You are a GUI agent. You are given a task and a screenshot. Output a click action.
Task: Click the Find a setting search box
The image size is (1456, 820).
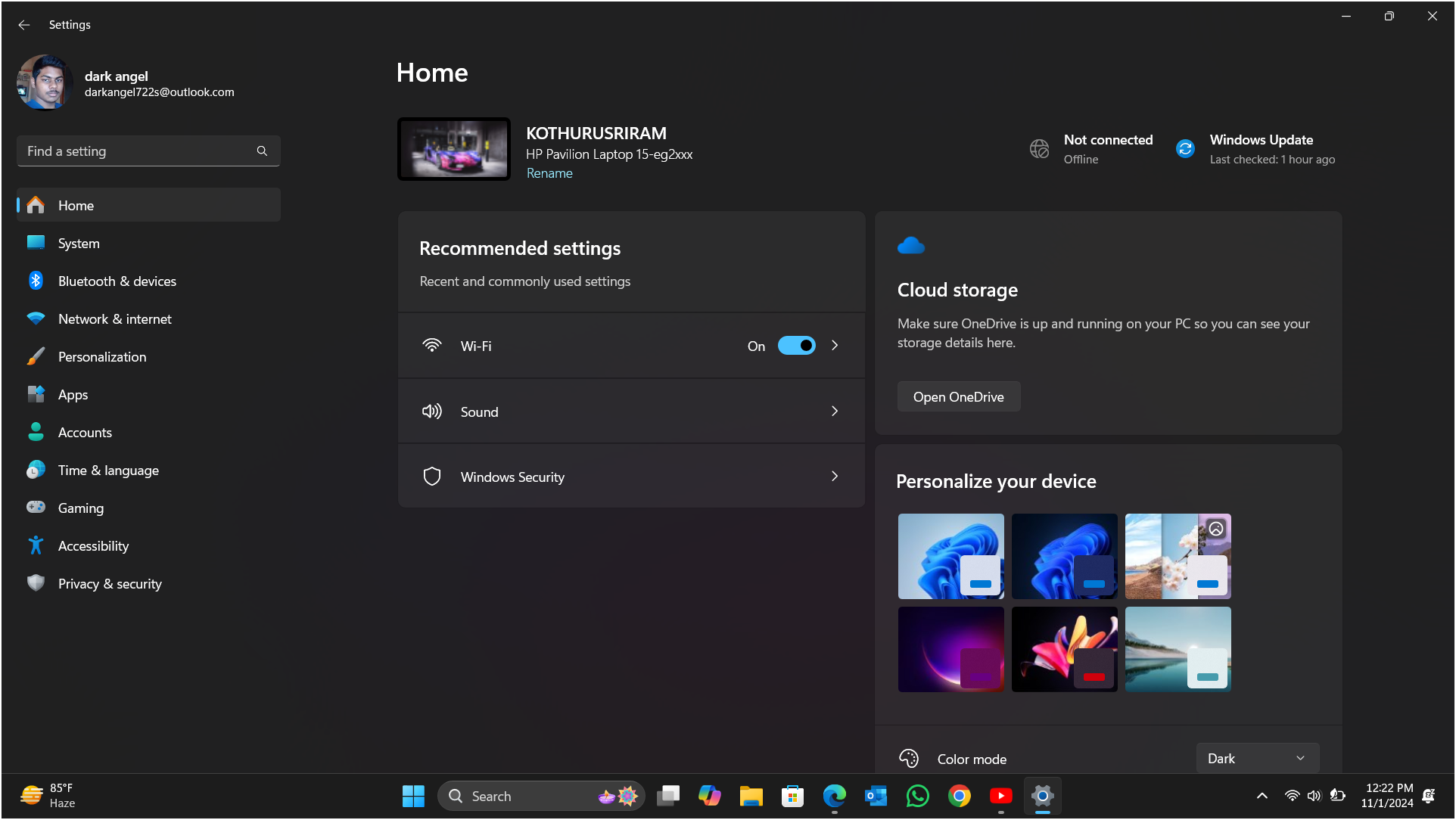click(x=136, y=151)
